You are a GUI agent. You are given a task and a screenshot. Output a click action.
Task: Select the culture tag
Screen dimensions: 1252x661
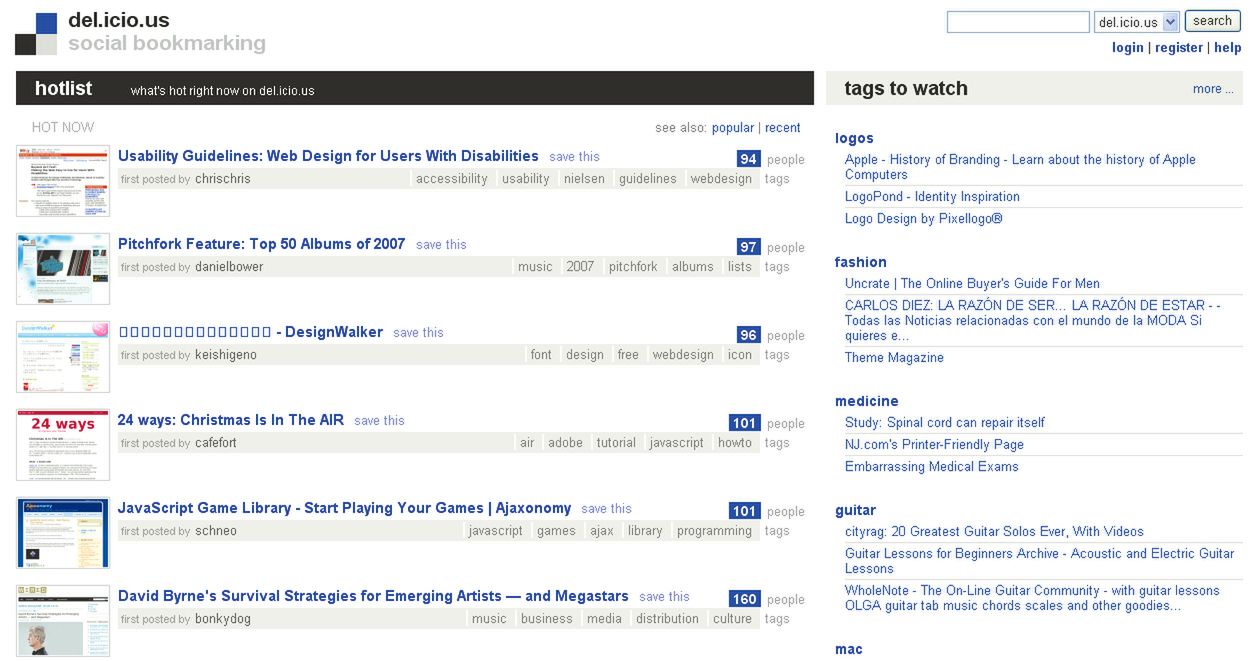click(x=732, y=619)
